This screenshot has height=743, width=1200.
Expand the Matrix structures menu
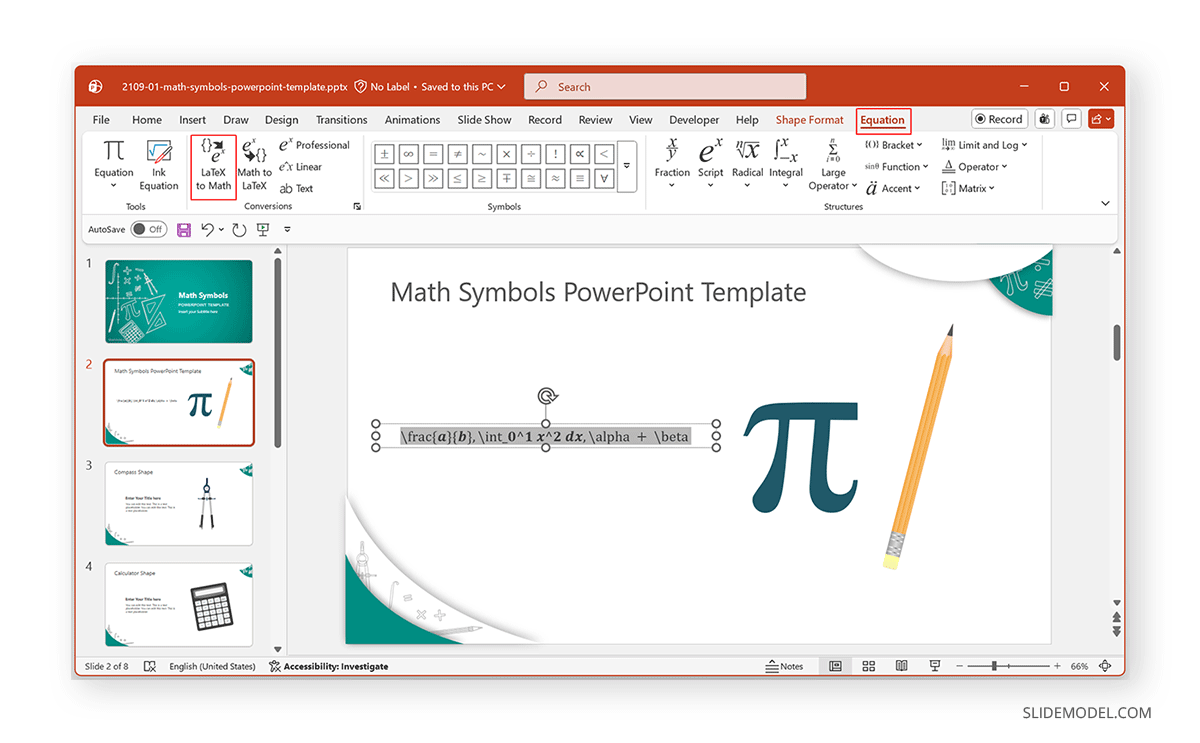coord(967,187)
